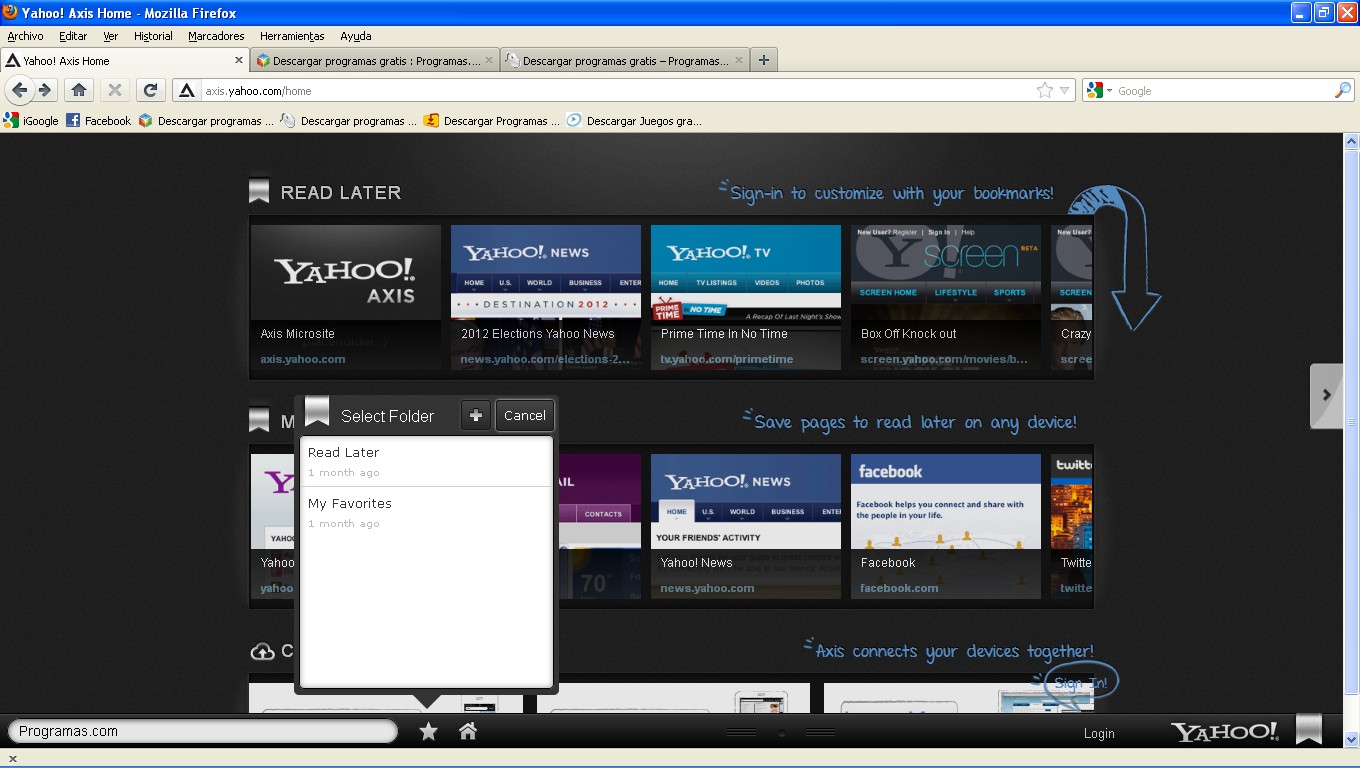Click the star icon in Axis bottom bar
Viewport: 1360px width, 768px height.
(x=428, y=732)
